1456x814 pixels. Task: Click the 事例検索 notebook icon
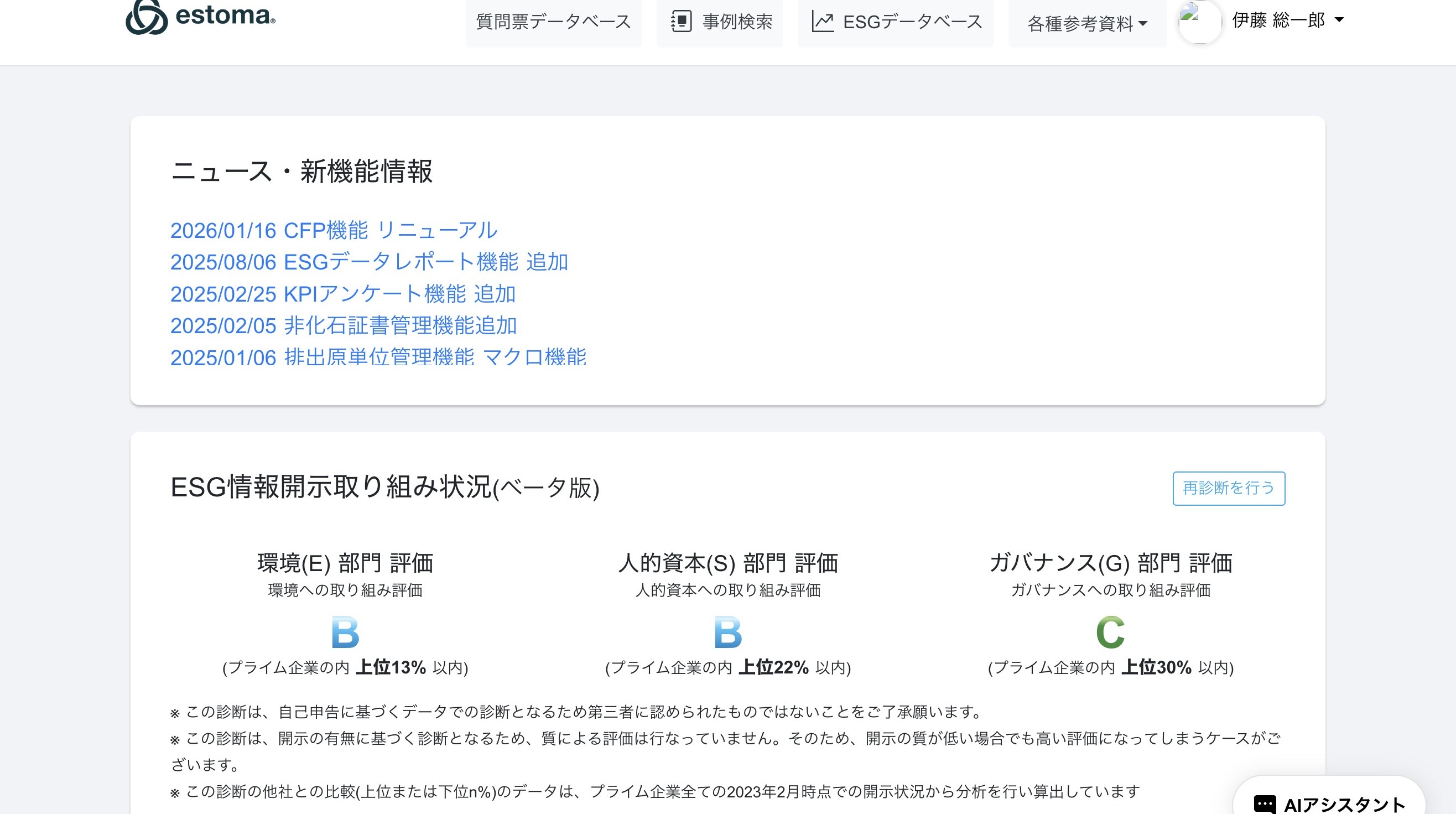tap(681, 22)
